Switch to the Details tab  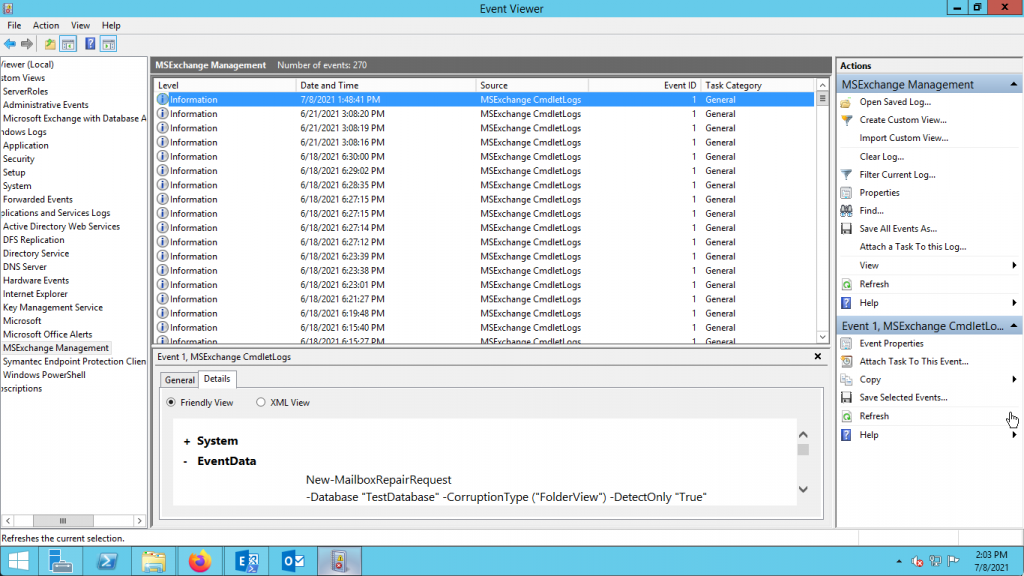(x=217, y=379)
